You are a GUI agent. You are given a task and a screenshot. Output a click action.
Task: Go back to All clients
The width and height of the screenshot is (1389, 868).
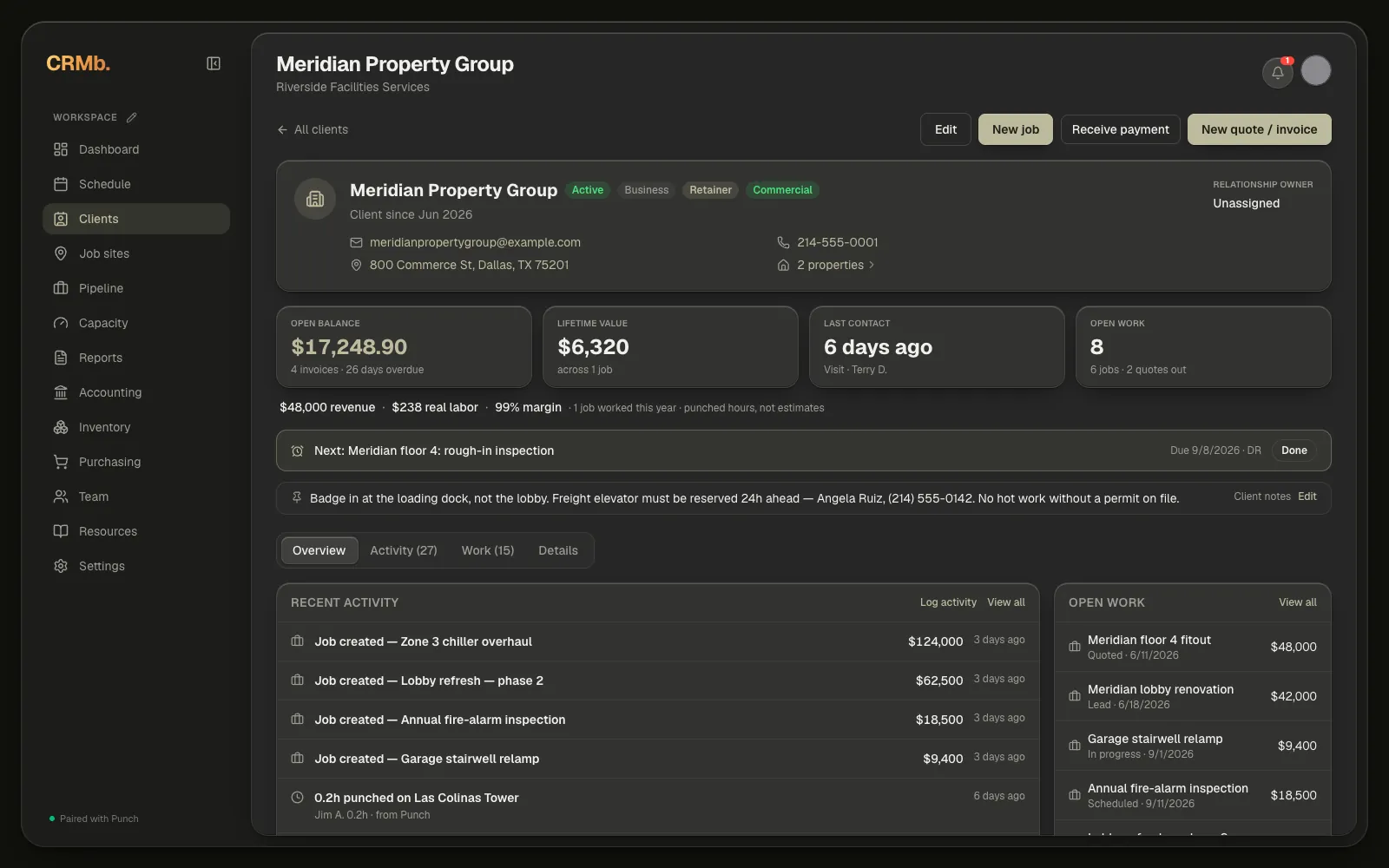[313, 129]
